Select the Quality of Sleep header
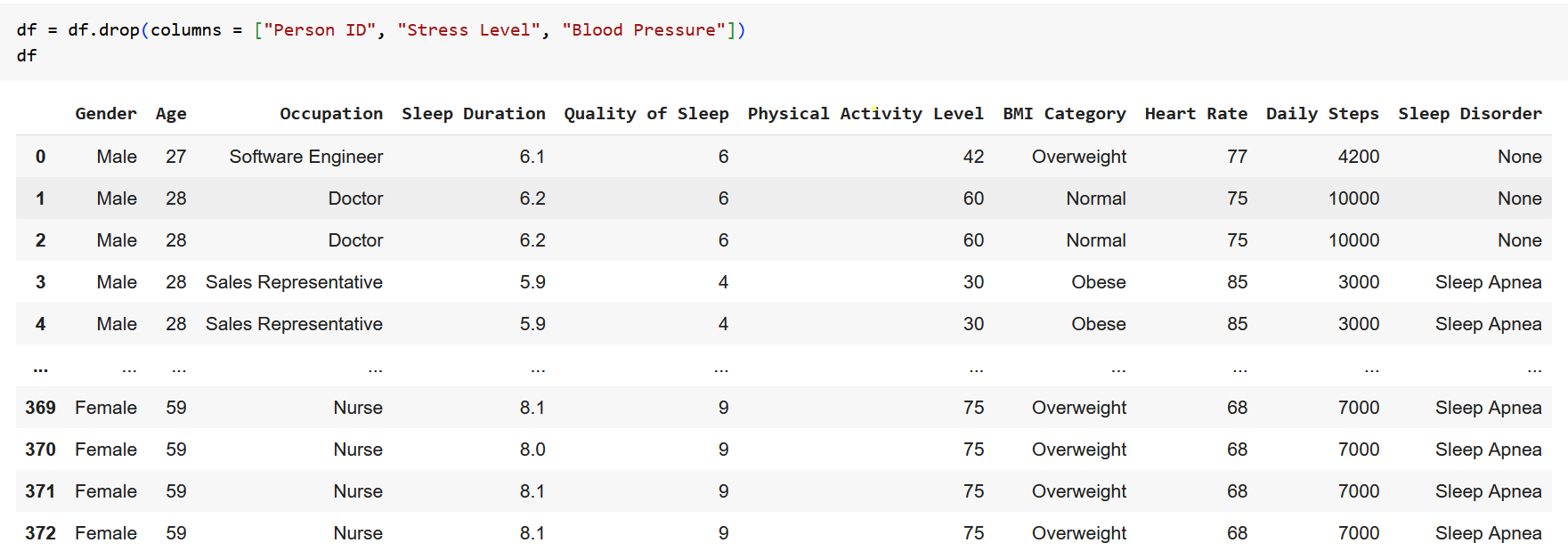The height and width of the screenshot is (551, 1568). tap(646, 114)
